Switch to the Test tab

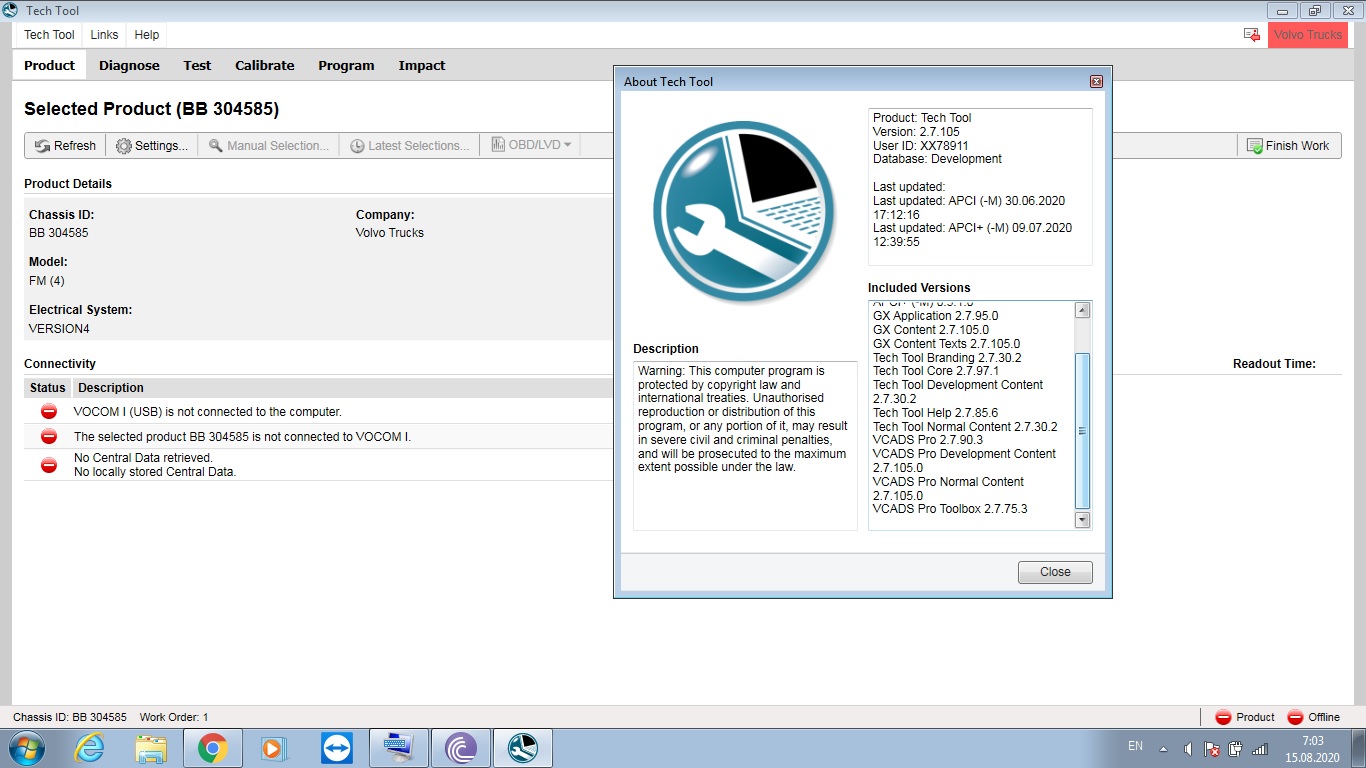point(197,66)
